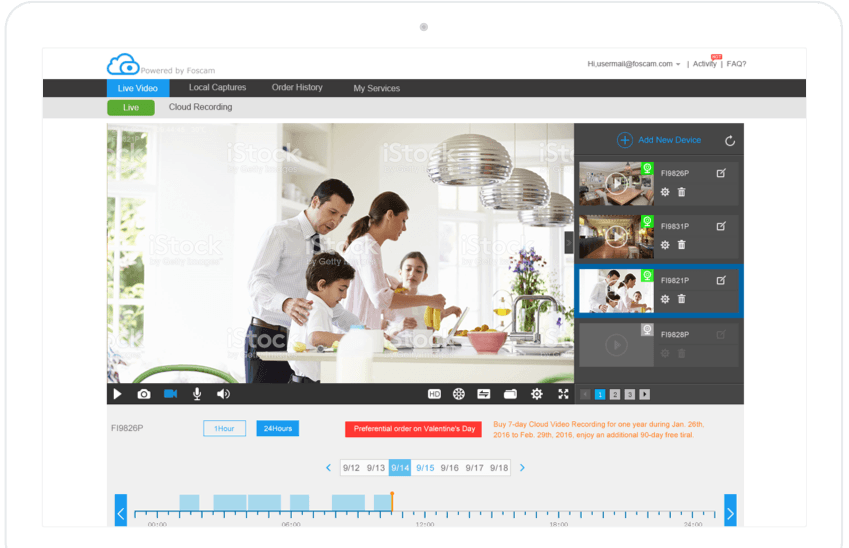Viewport: 849px width, 548px height.
Task: Show later dates with the right chevron
Action: coord(522,467)
